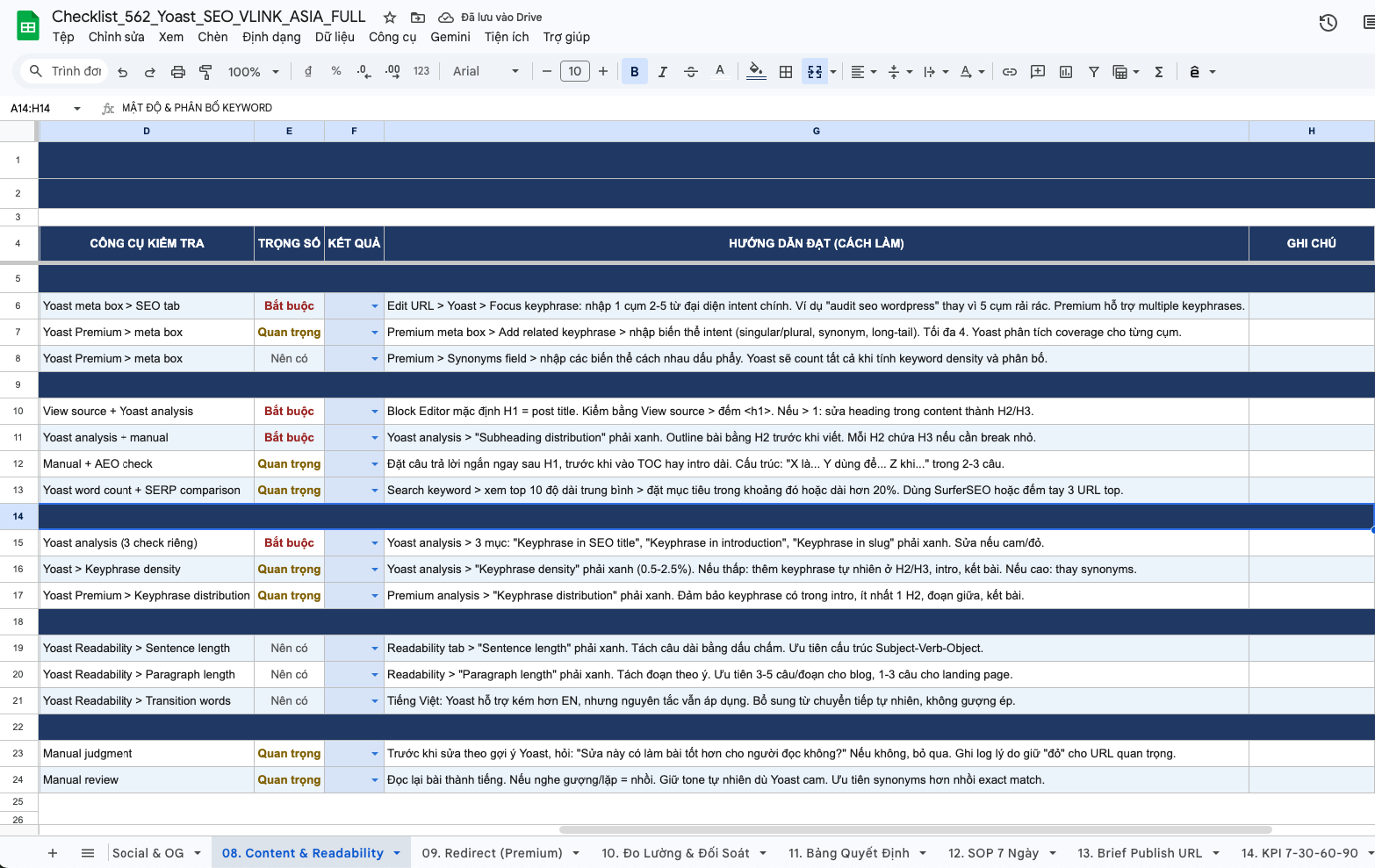1375x868 pixels.
Task: Click the search menus field
Action: click(x=65, y=71)
